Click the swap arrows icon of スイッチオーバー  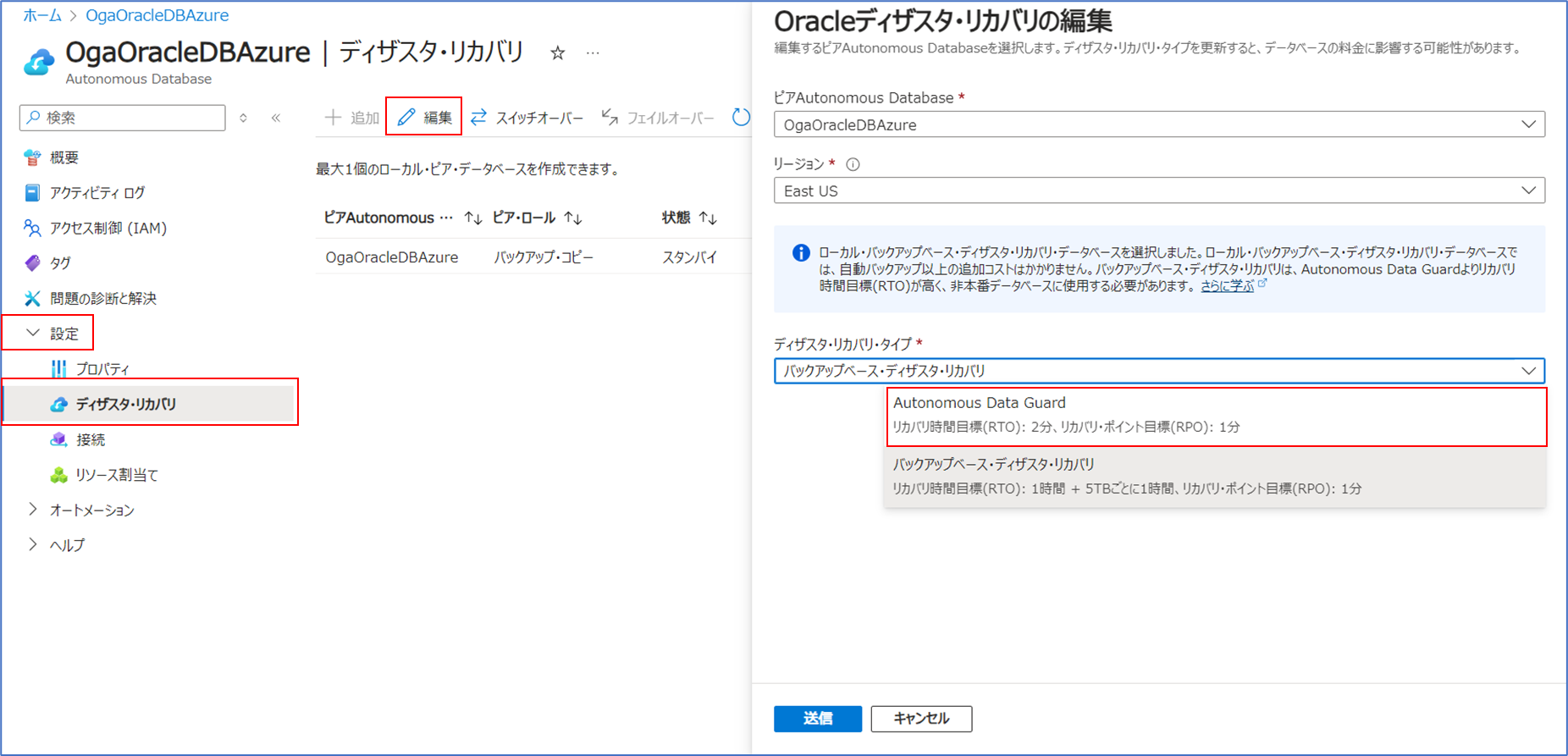(479, 117)
